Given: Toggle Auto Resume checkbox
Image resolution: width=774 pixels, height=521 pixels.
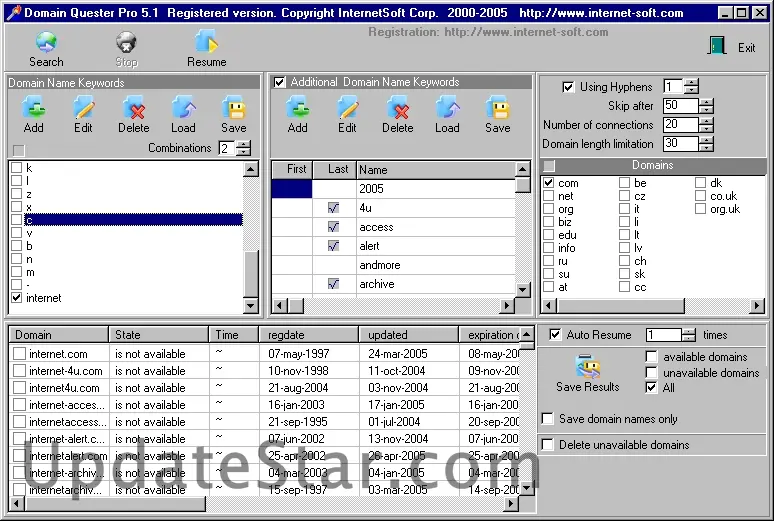Looking at the screenshot, I should click(x=556, y=335).
